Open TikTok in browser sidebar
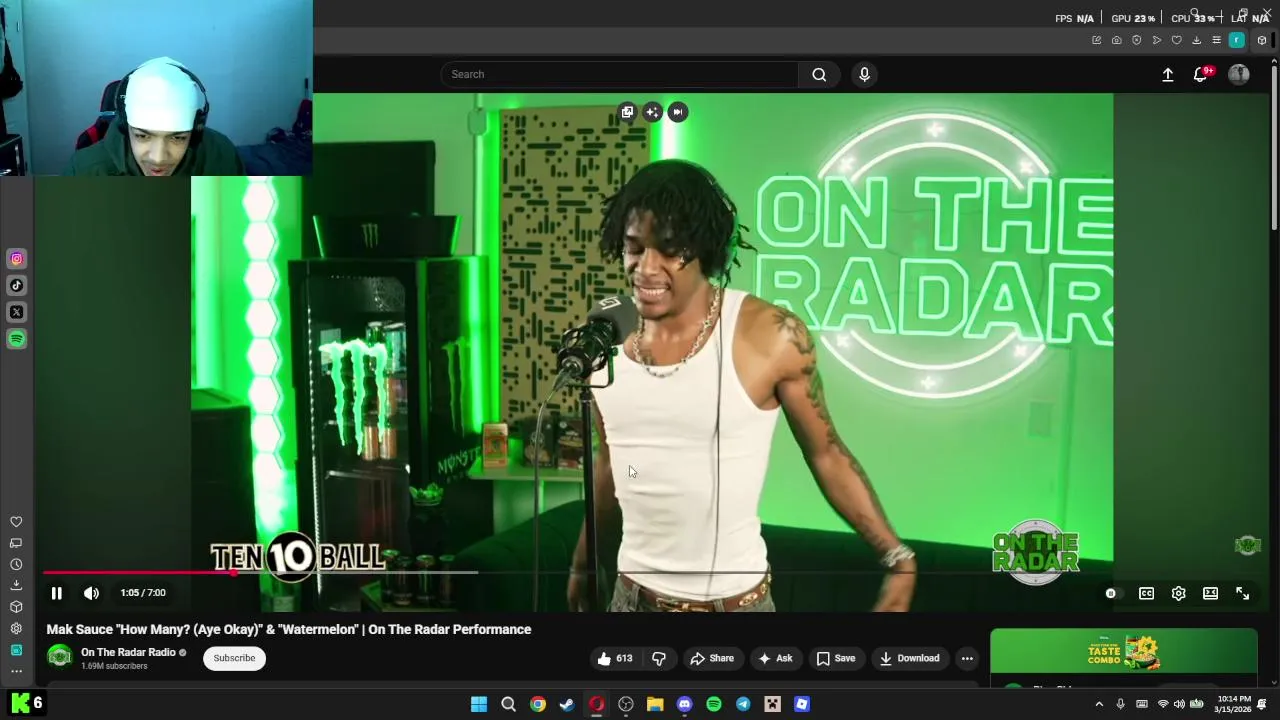Screen dimensions: 1280x720 (x=16, y=285)
